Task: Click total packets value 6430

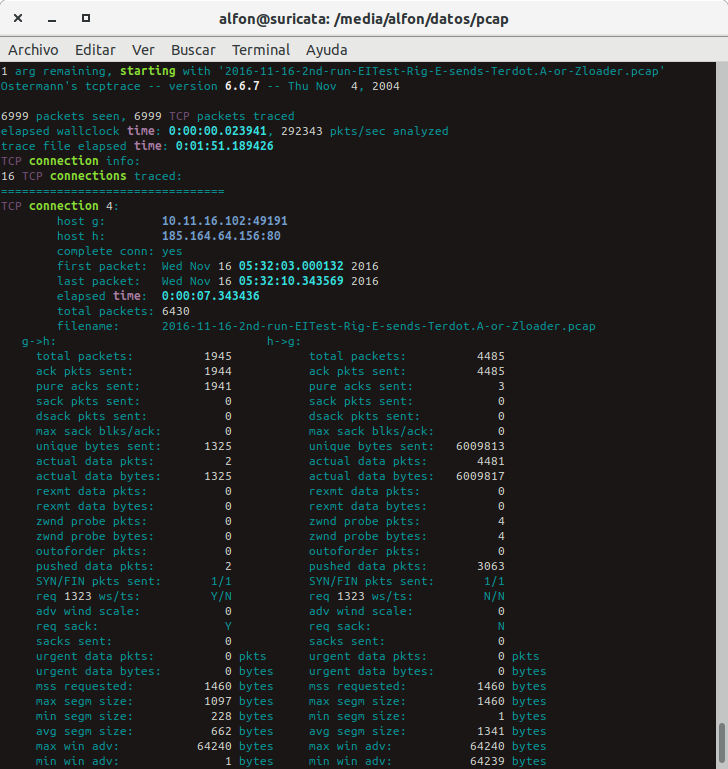Action: point(176,311)
